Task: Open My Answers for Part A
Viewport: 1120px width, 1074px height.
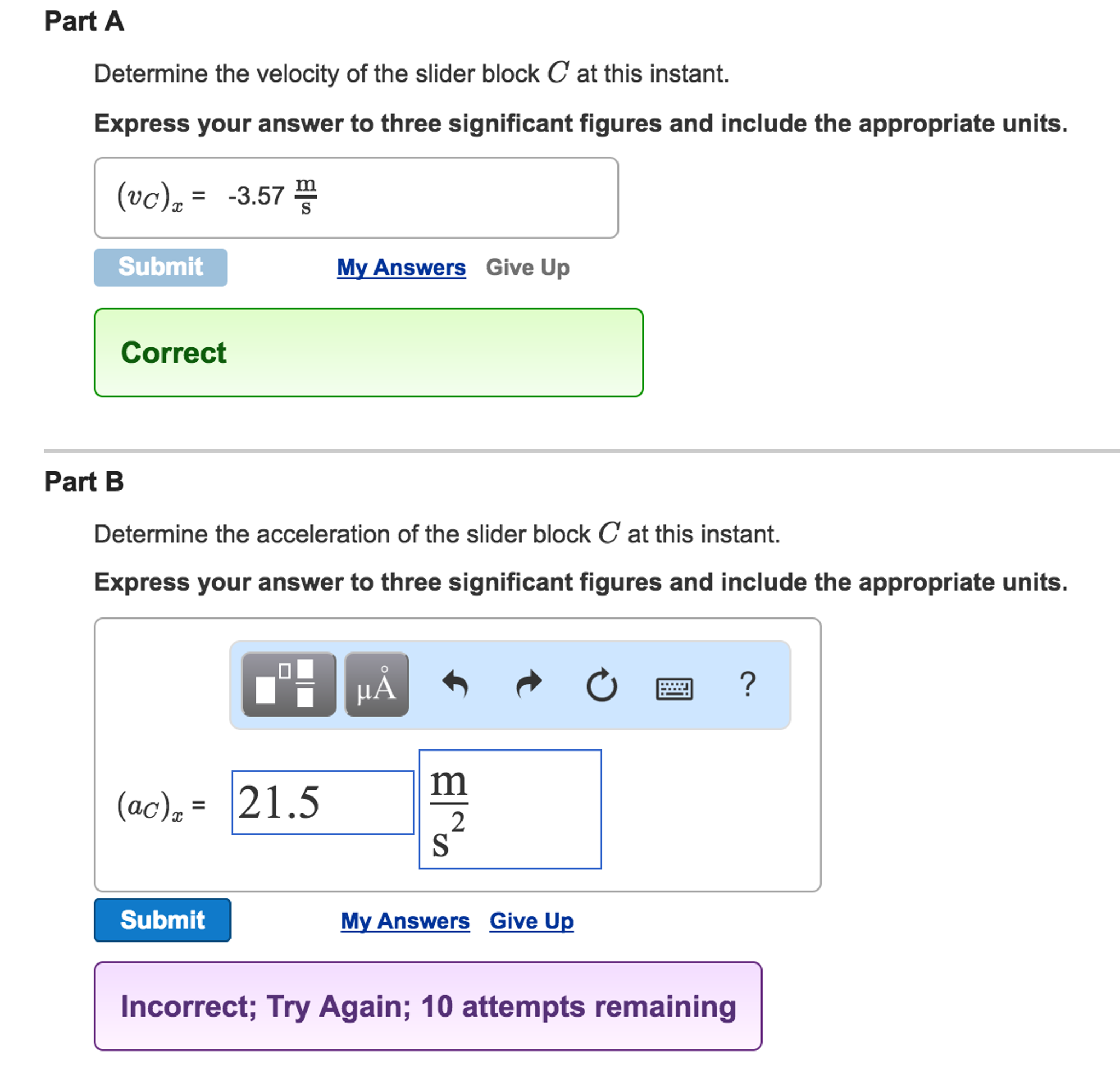Action: click(401, 267)
